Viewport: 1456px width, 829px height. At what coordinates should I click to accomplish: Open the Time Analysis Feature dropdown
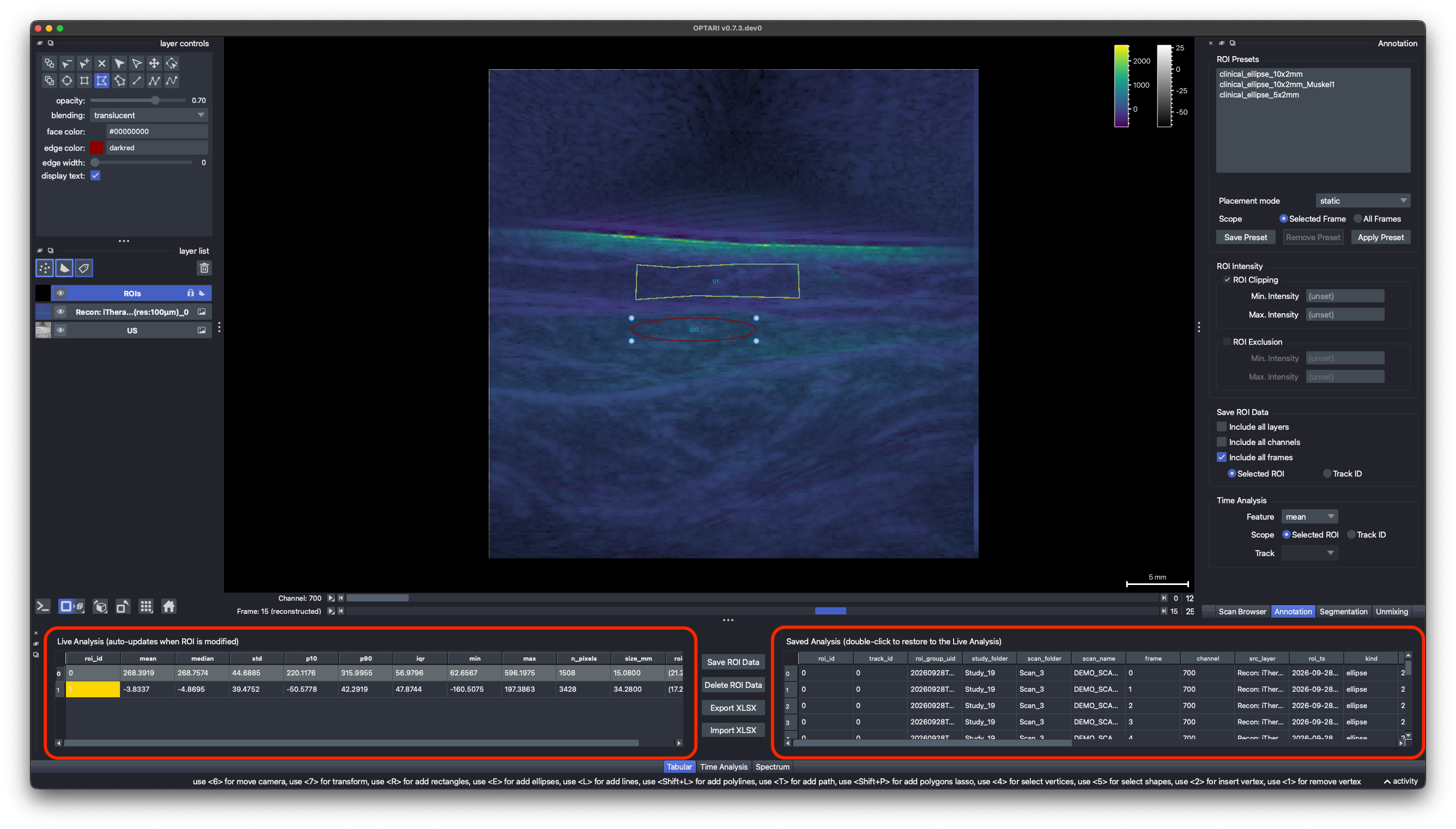[1309, 516]
